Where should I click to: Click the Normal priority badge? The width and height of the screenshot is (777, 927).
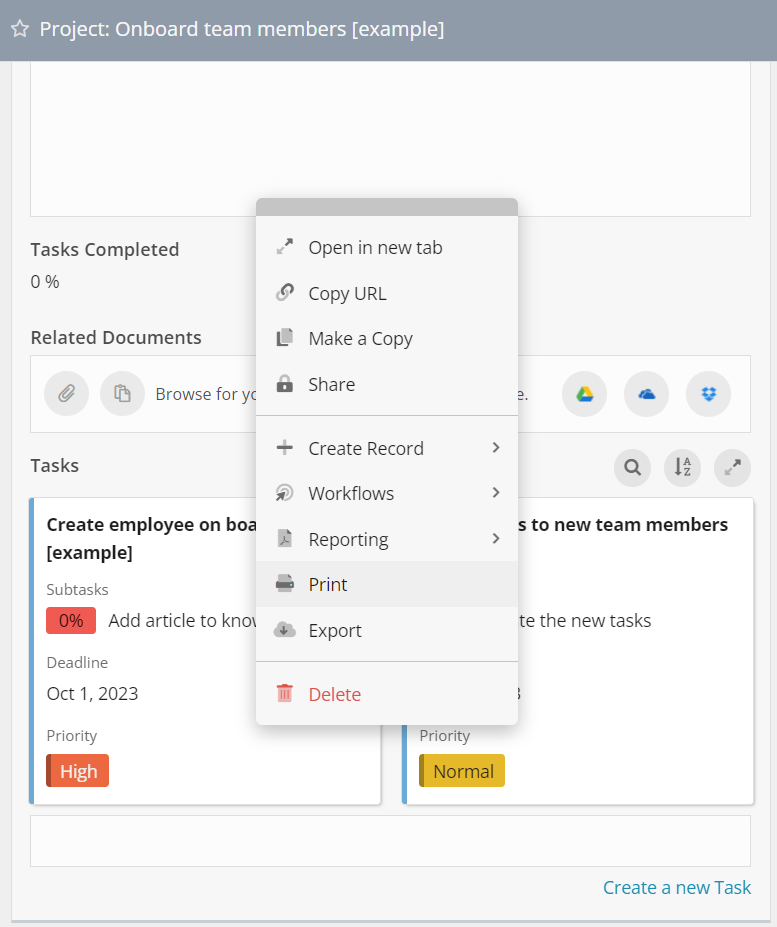pos(462,771)
